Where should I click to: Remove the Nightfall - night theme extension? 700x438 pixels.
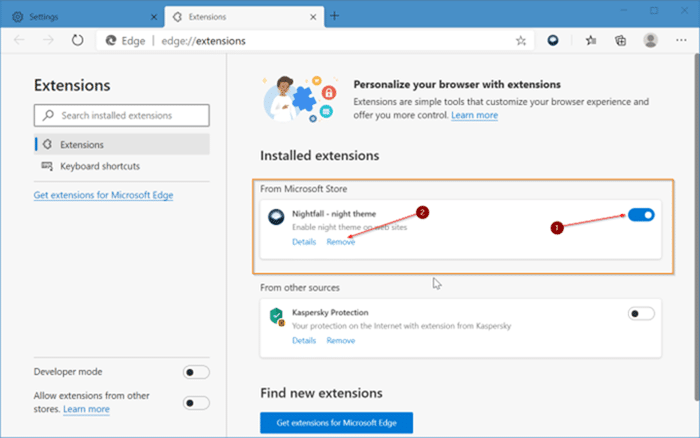tap(341, 242)
